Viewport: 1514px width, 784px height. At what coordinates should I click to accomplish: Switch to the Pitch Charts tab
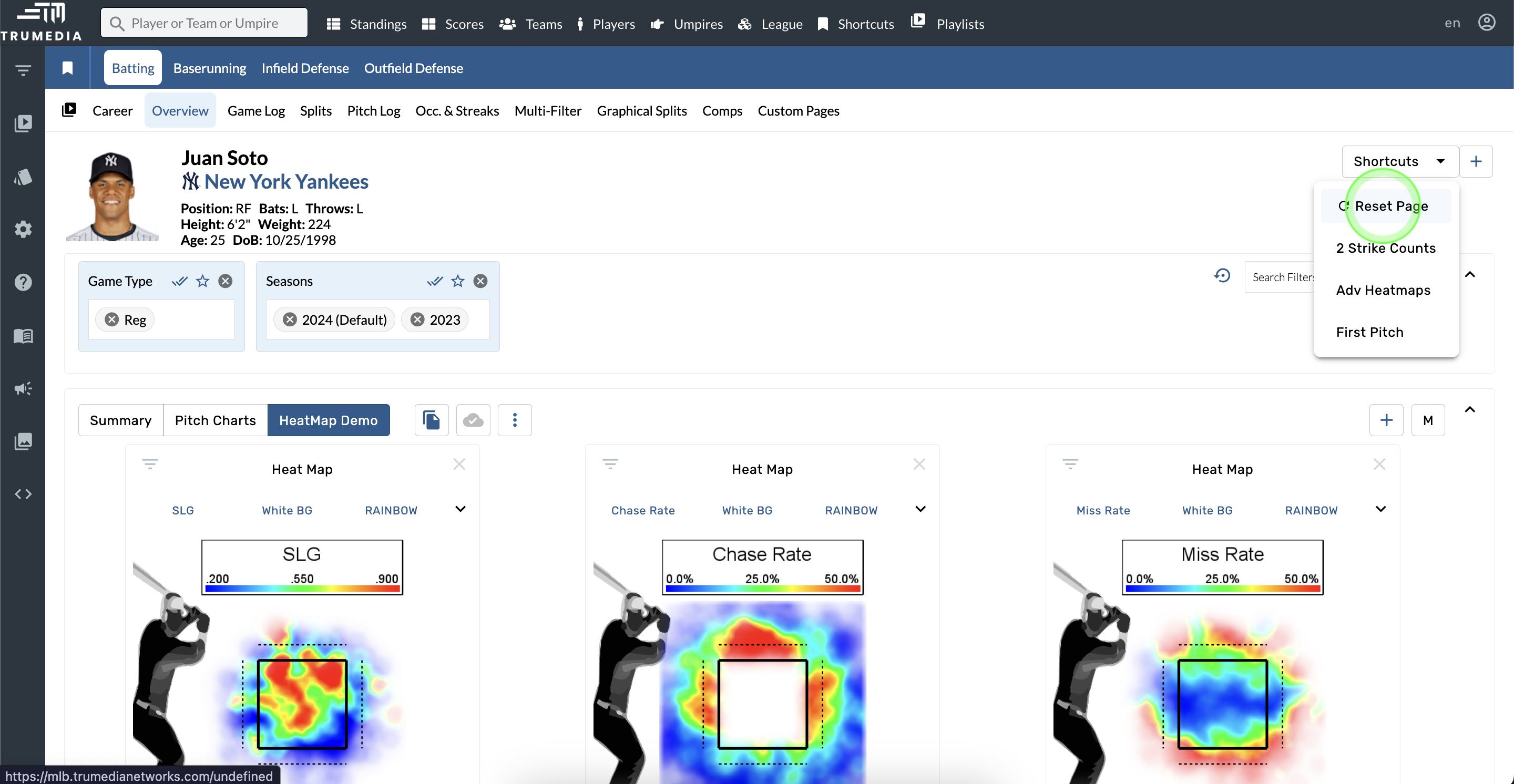tap(215, 420)
